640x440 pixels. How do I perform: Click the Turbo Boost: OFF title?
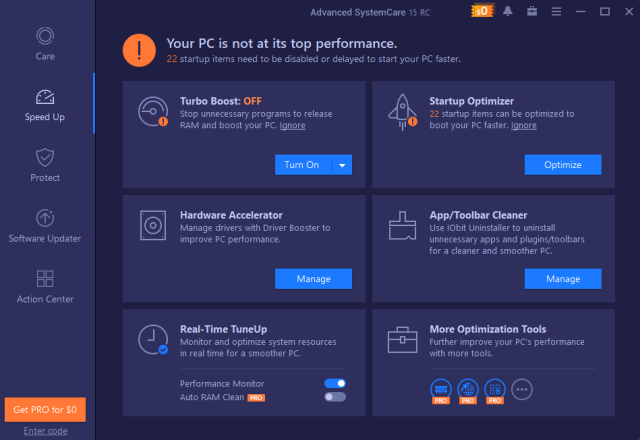(221, 101)
